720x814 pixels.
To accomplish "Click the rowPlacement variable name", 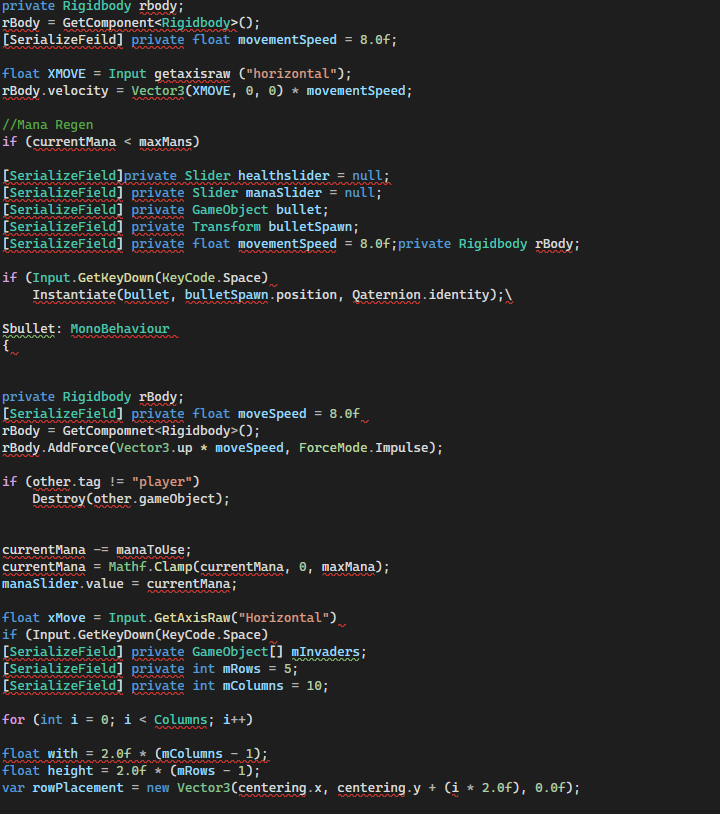I will [78, 788].
